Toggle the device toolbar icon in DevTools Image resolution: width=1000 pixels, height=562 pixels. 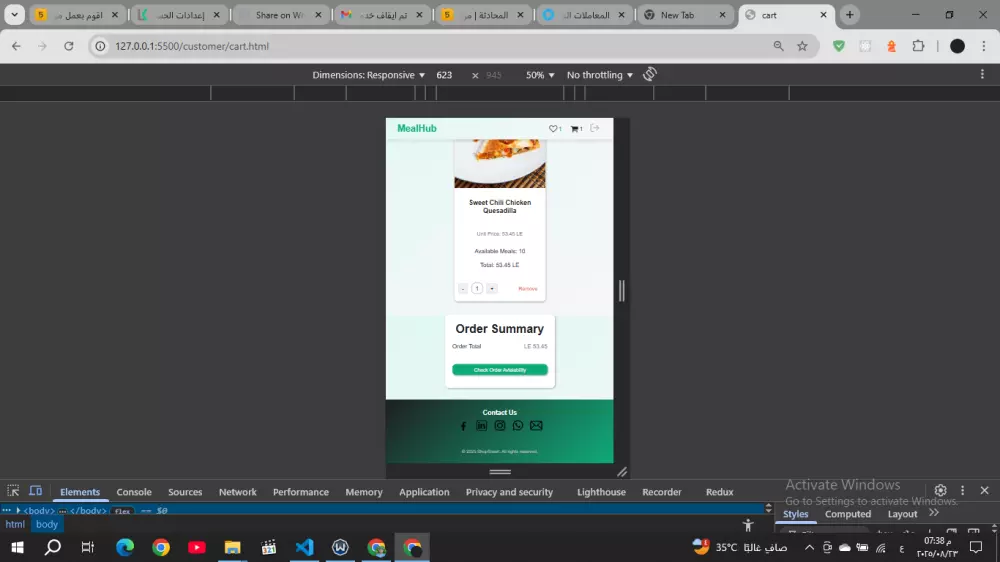36,491
